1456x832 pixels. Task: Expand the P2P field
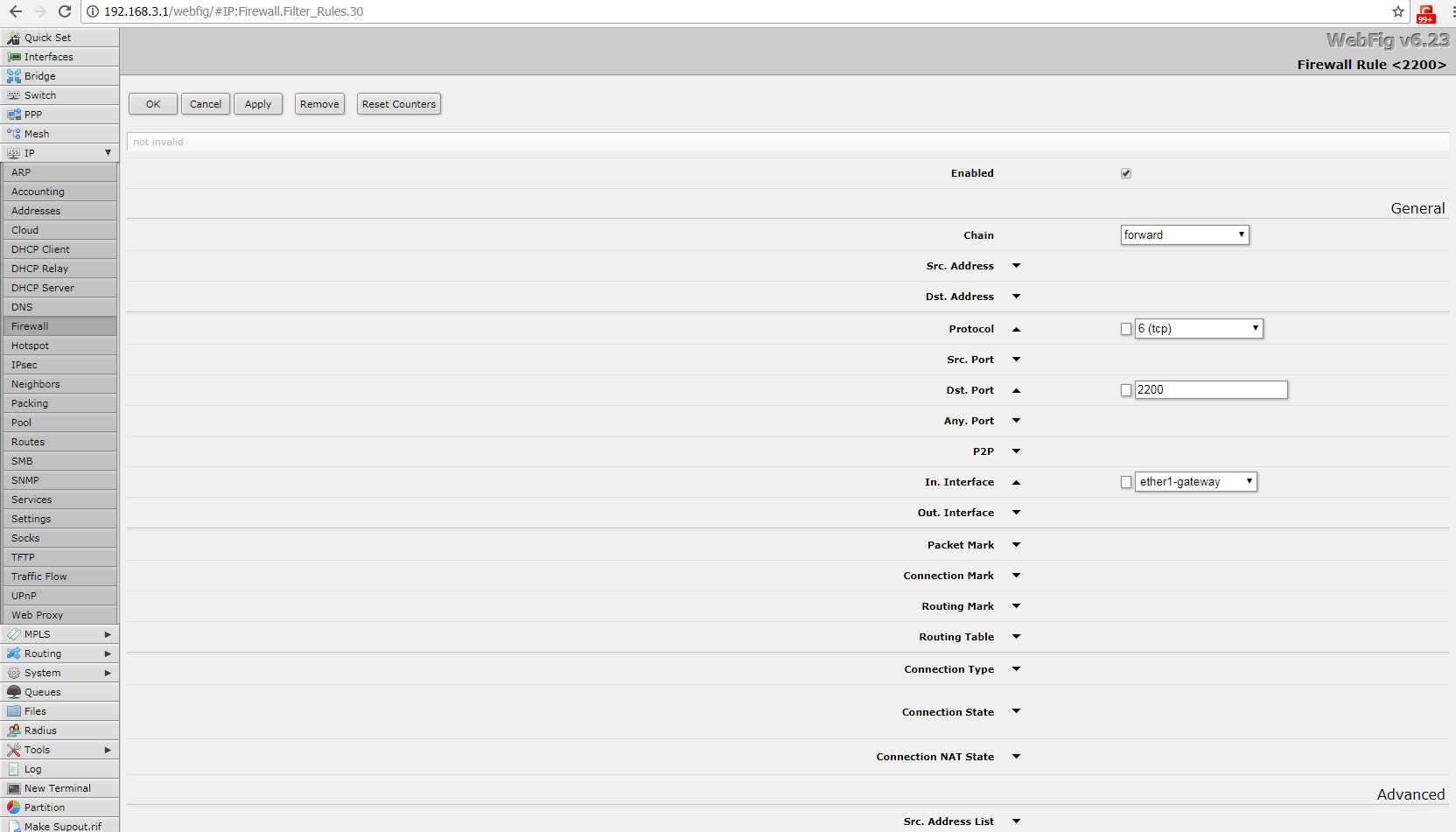pyautogui.click(x=1016, y=451)
